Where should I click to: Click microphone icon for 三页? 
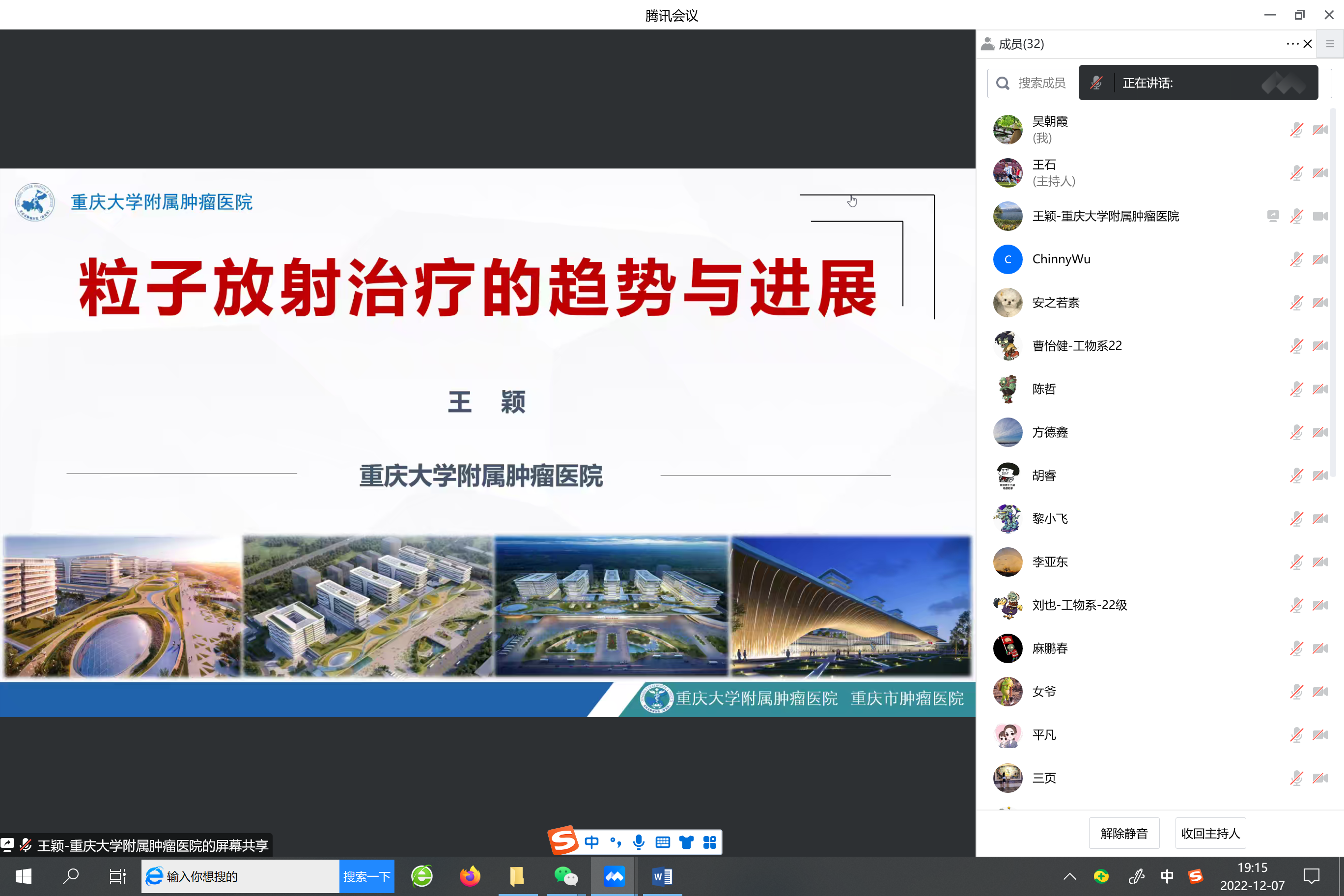(1296, 778)
